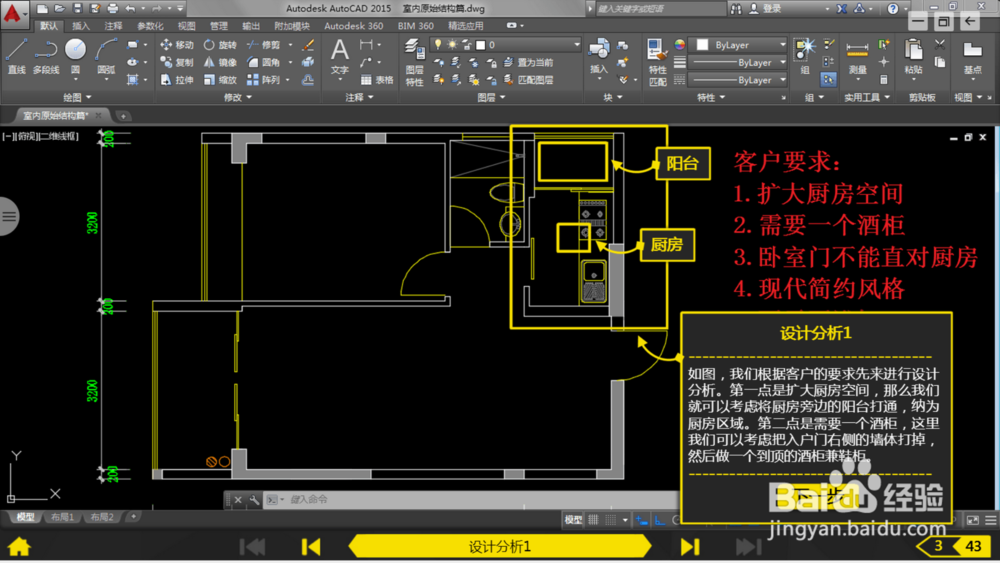Viewport: 1000px width, 563px height.
Task: Toggle layer on/off lightbulb icon
Action: point(438,44)
